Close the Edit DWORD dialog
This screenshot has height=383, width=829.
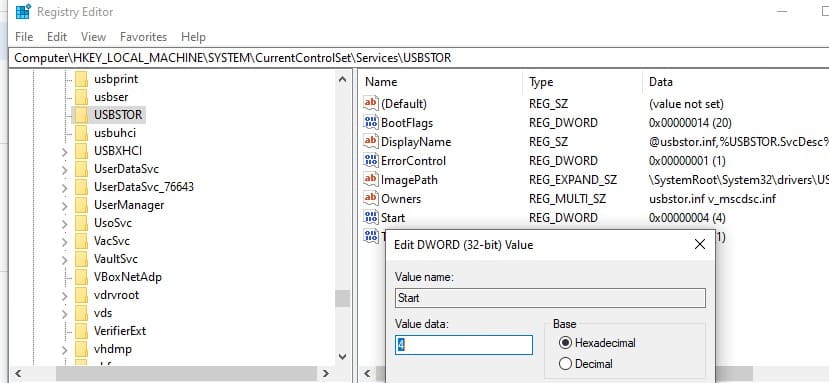tap(700, 244)
